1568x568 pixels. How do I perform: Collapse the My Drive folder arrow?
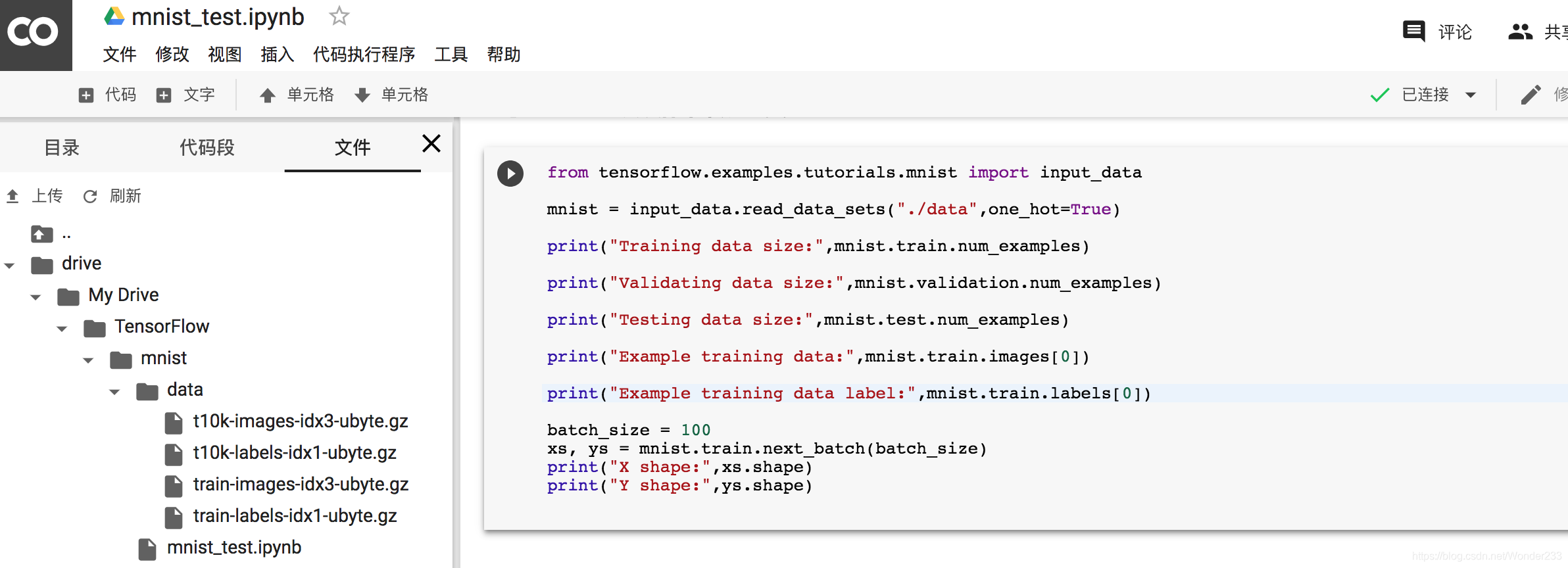click(36, 297)
